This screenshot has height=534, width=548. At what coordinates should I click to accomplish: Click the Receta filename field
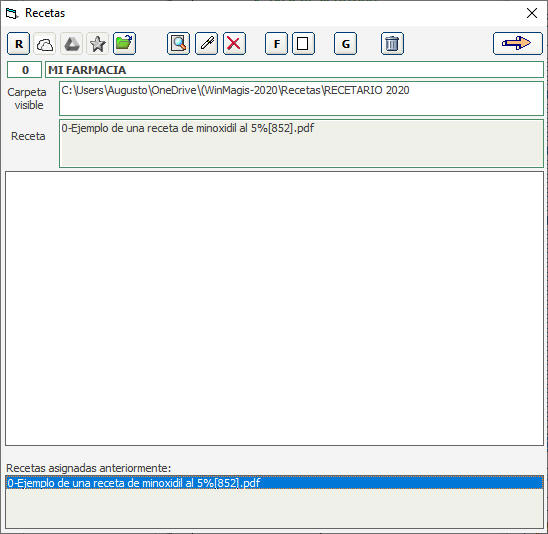pyautogui.click(x=301, y=143)
